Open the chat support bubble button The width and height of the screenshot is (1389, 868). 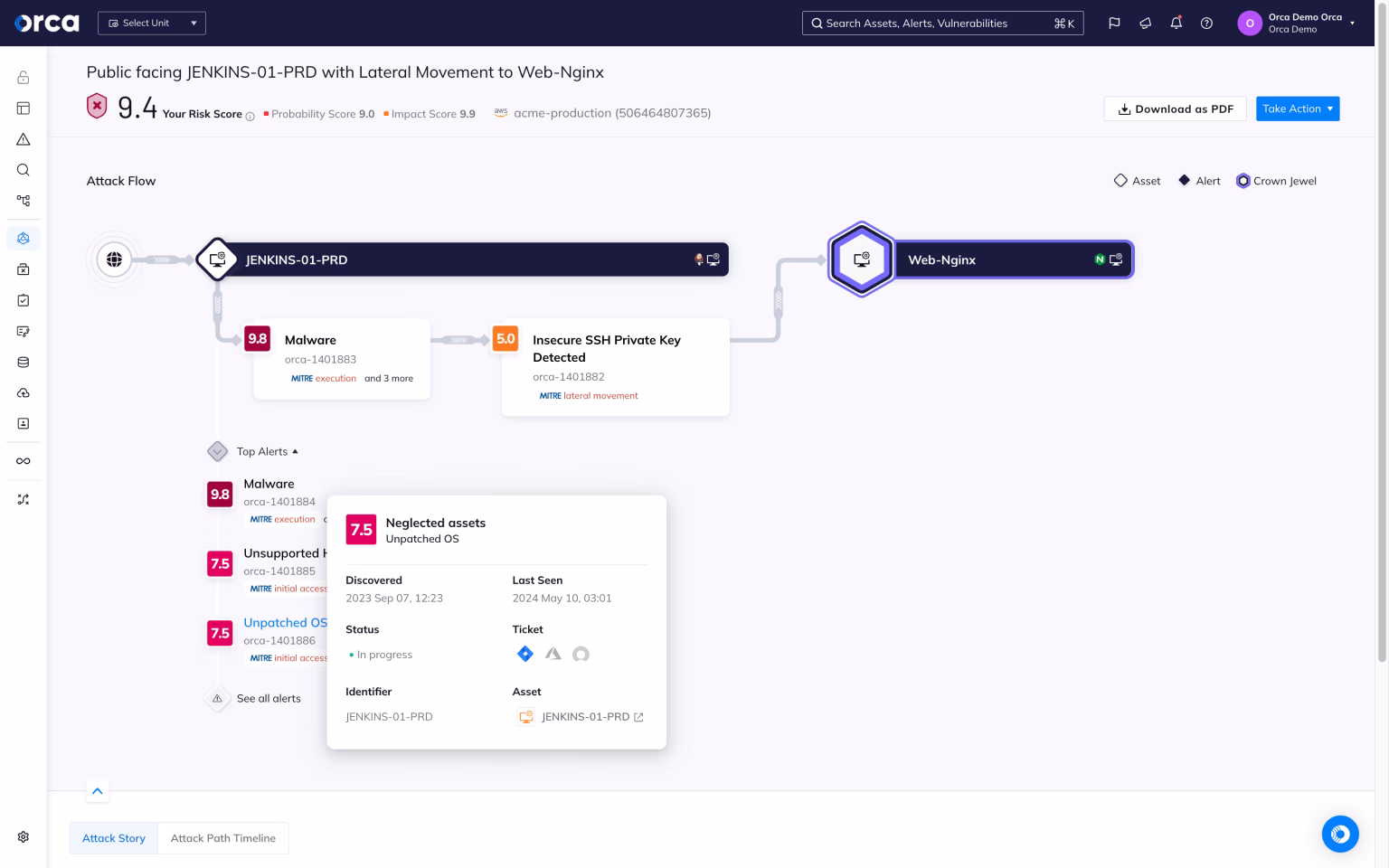click(1339, 834)
